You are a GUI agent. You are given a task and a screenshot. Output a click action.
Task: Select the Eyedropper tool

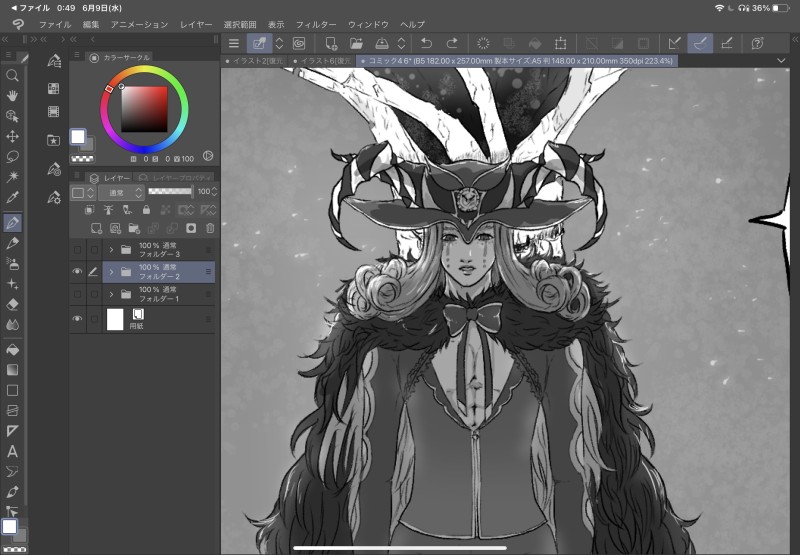coord(13,197)
